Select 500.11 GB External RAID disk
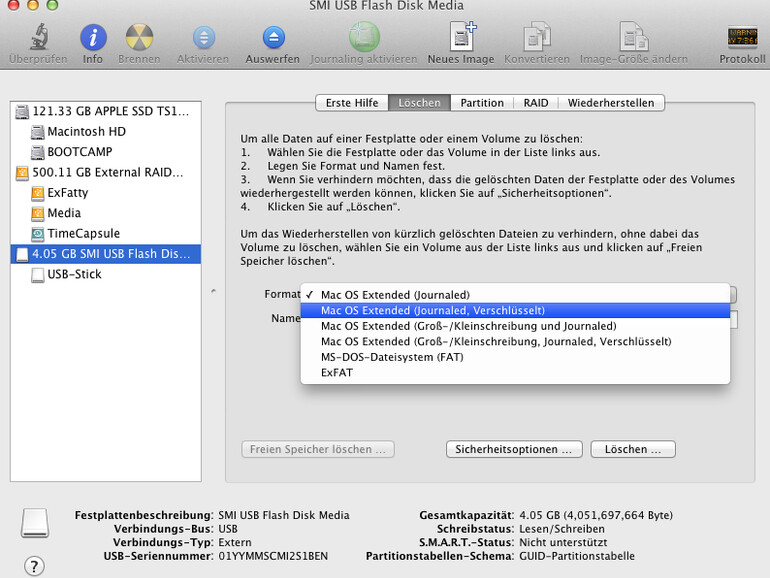 click(x=106, y=172)
